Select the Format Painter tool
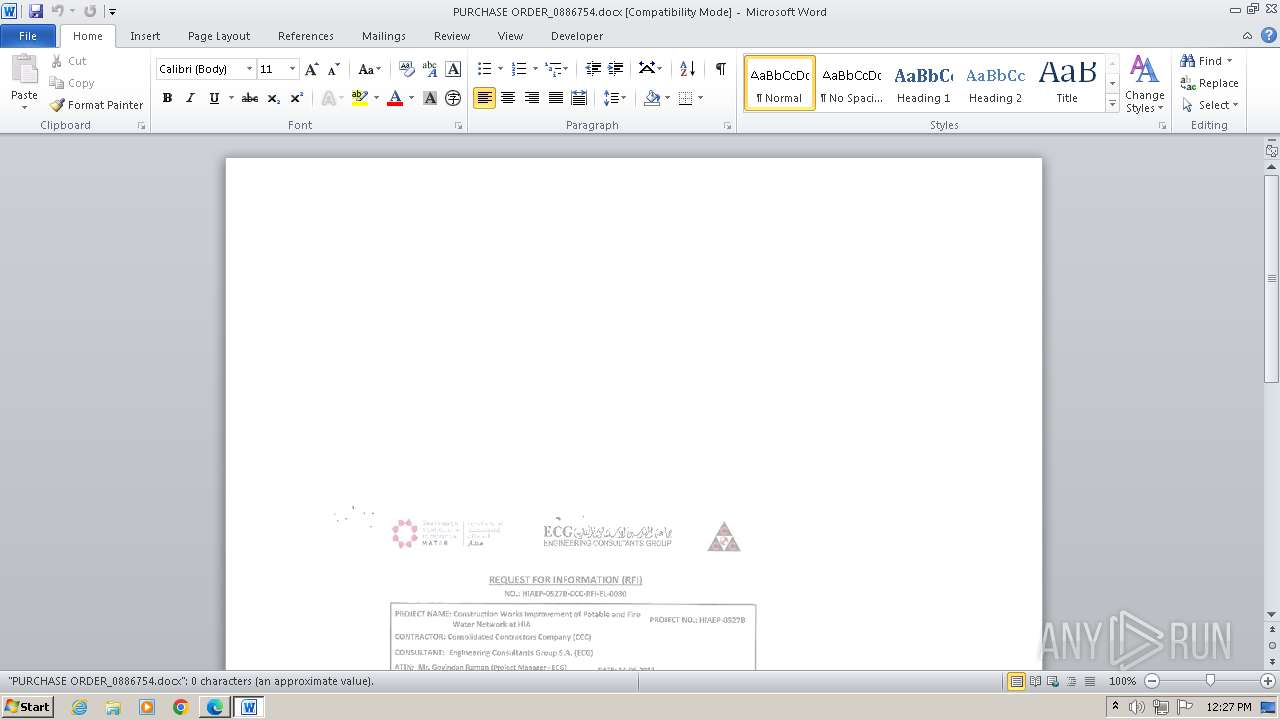The height and width of the screenshot is (720, 1280). (96, 105)
